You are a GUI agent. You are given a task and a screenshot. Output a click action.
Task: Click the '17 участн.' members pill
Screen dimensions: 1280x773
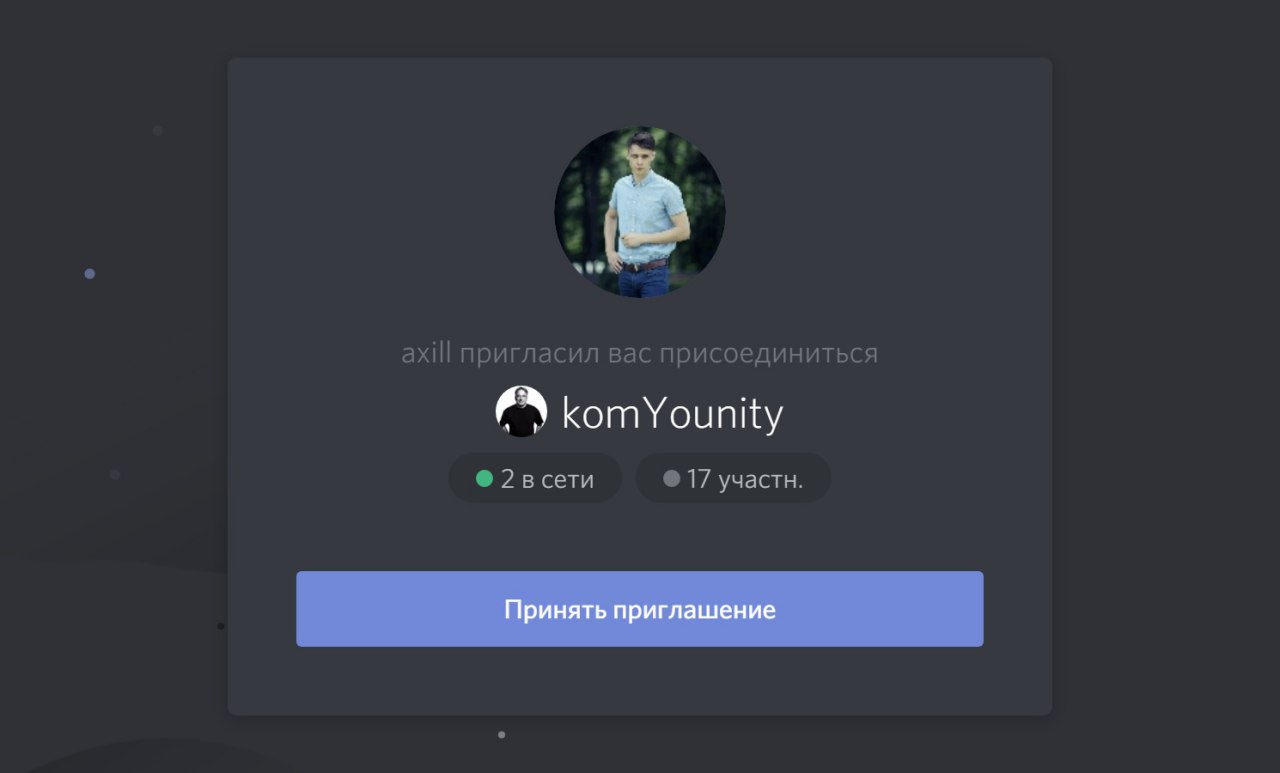pos(733,478)
